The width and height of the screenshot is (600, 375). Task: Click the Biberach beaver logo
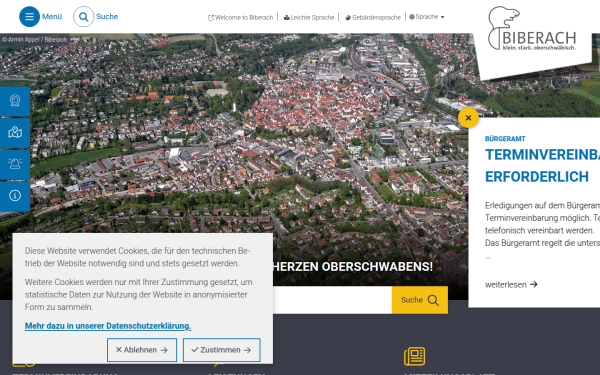[532, 29]
